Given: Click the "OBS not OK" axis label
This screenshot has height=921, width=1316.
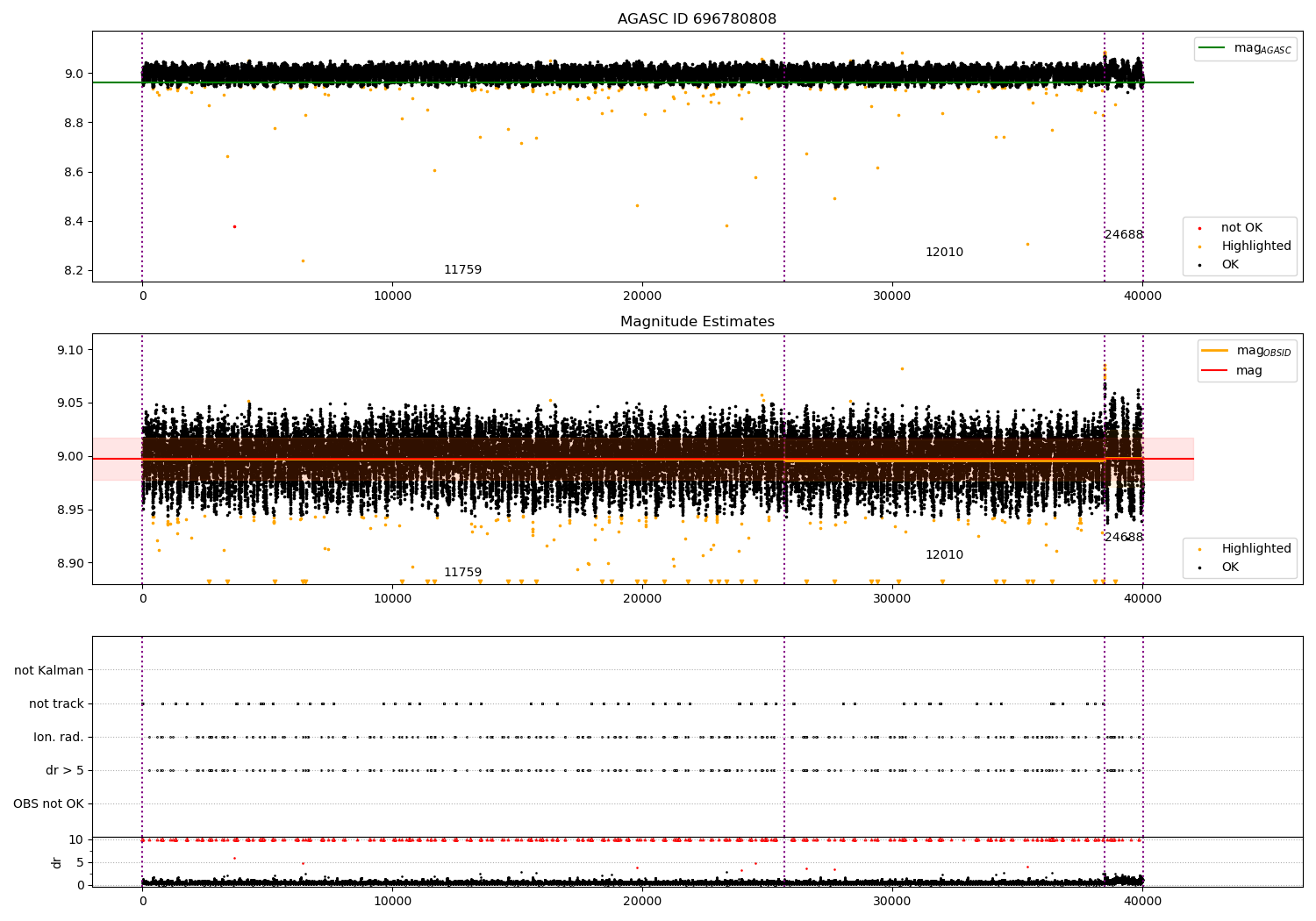Looking at the screenshot, I should point(48,804).
